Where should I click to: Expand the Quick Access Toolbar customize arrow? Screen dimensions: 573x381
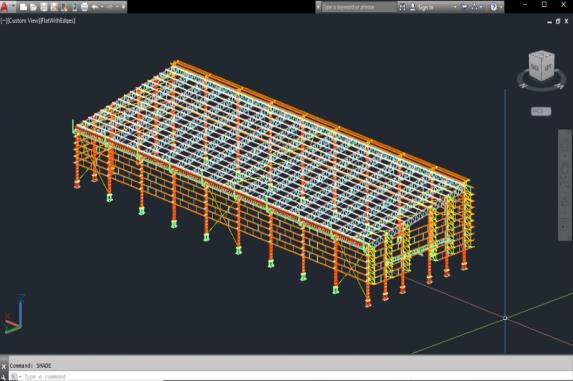tap(123, 7)
